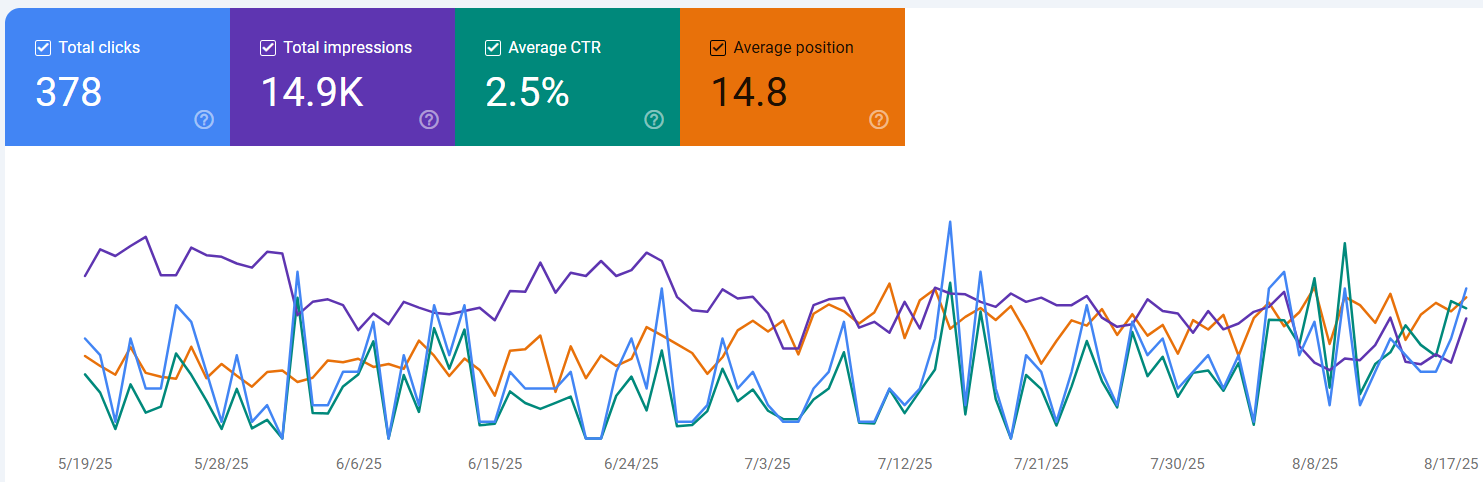
Task: Click the 14.9K impressions value
Action: (x=311, y=93)
